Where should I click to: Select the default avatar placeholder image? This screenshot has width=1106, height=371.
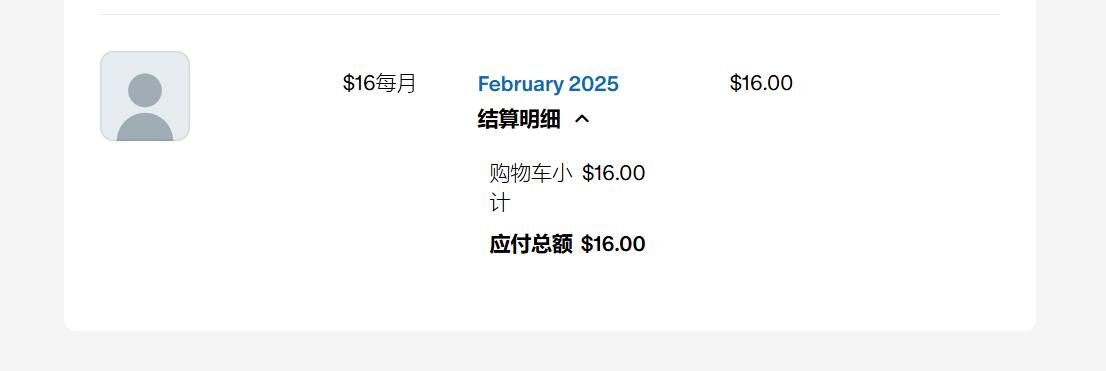coord(145,96)
